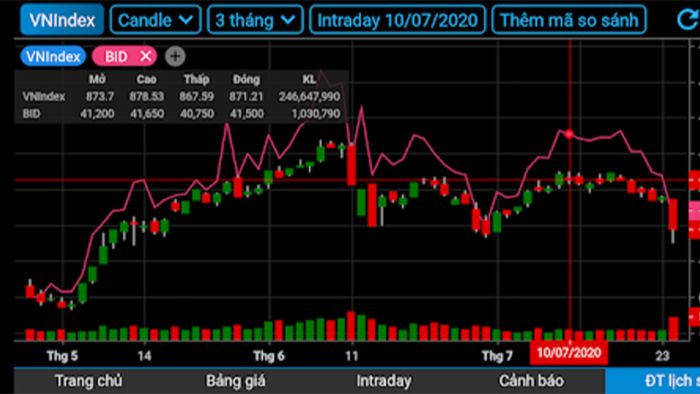Click the 11 date axis label
The image size is (700, 394).
click(352, 356)
